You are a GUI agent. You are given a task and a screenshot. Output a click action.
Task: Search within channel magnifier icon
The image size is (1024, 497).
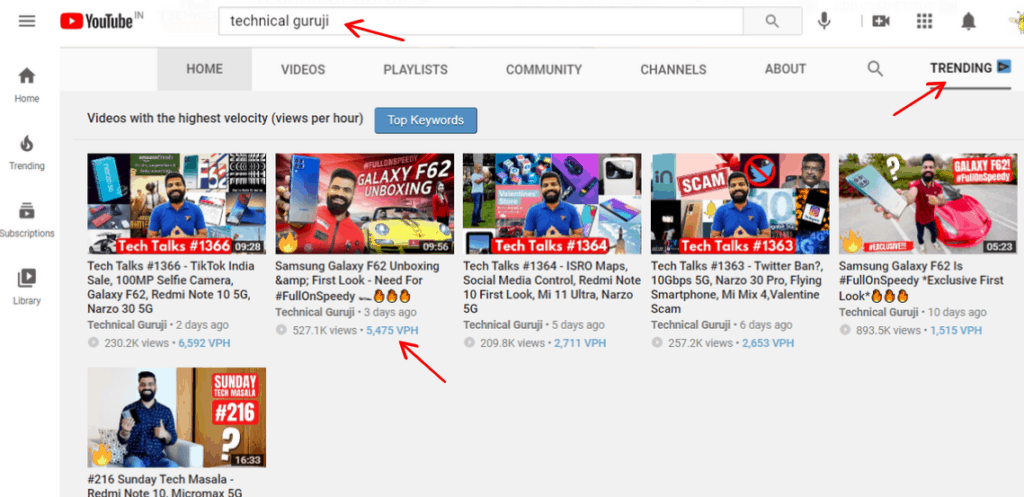pyautogui.click(x=875, y=69)
